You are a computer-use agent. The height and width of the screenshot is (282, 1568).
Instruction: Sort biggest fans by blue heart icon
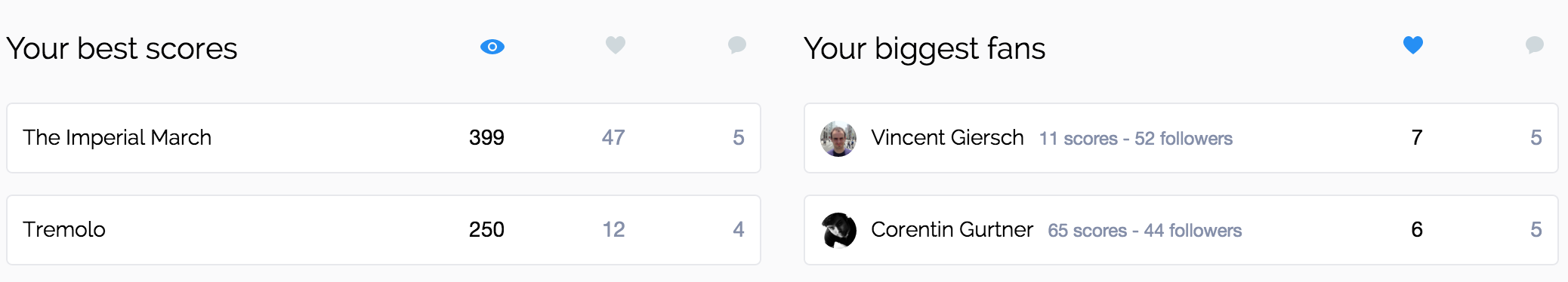(x=1413, y=45)
